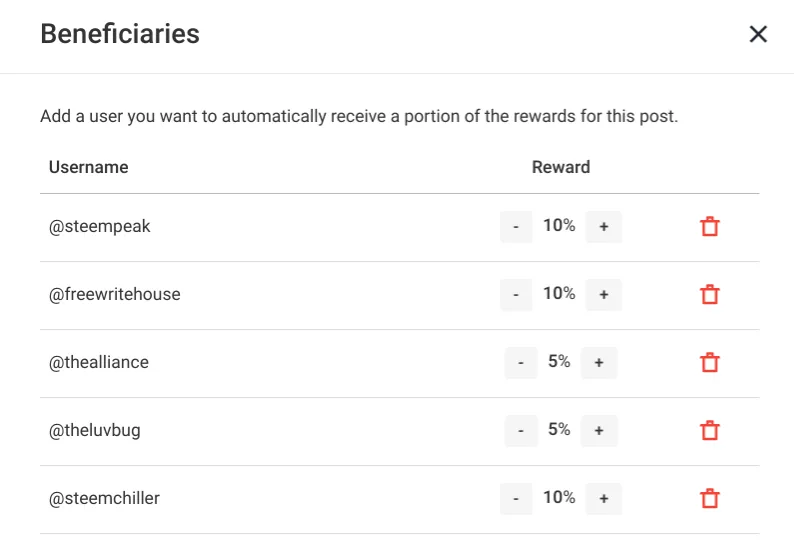The image size is (794, 543).
Task: Delete thealliance beneficiary row
Action: tap(710, 362)
